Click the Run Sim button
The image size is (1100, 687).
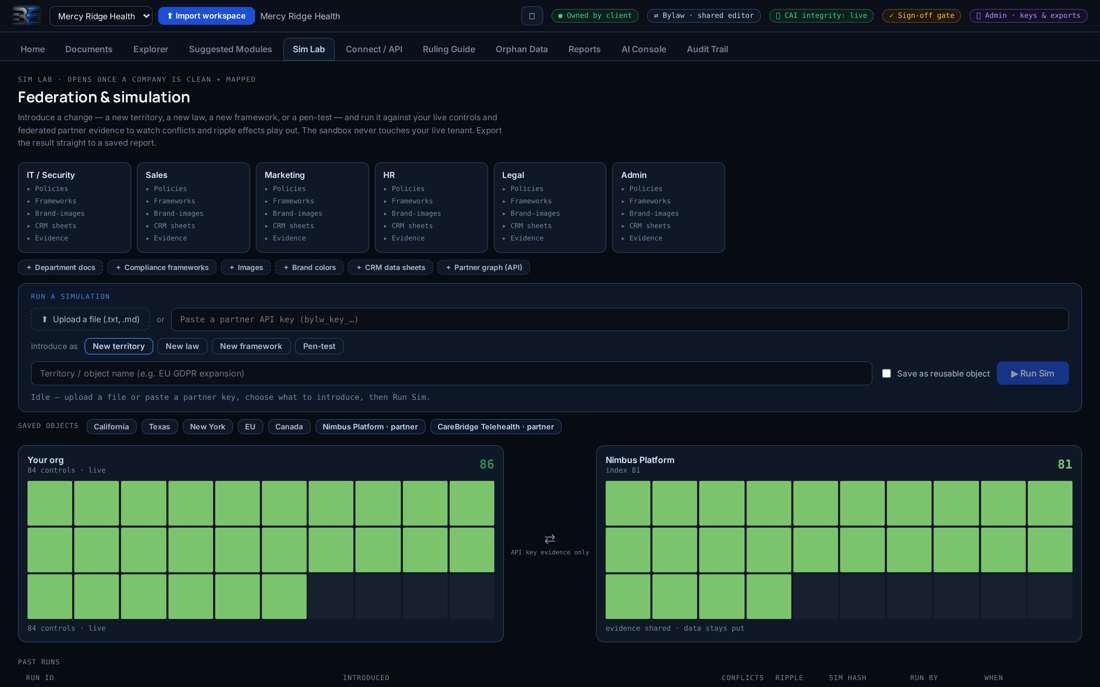pos(1032,373)
